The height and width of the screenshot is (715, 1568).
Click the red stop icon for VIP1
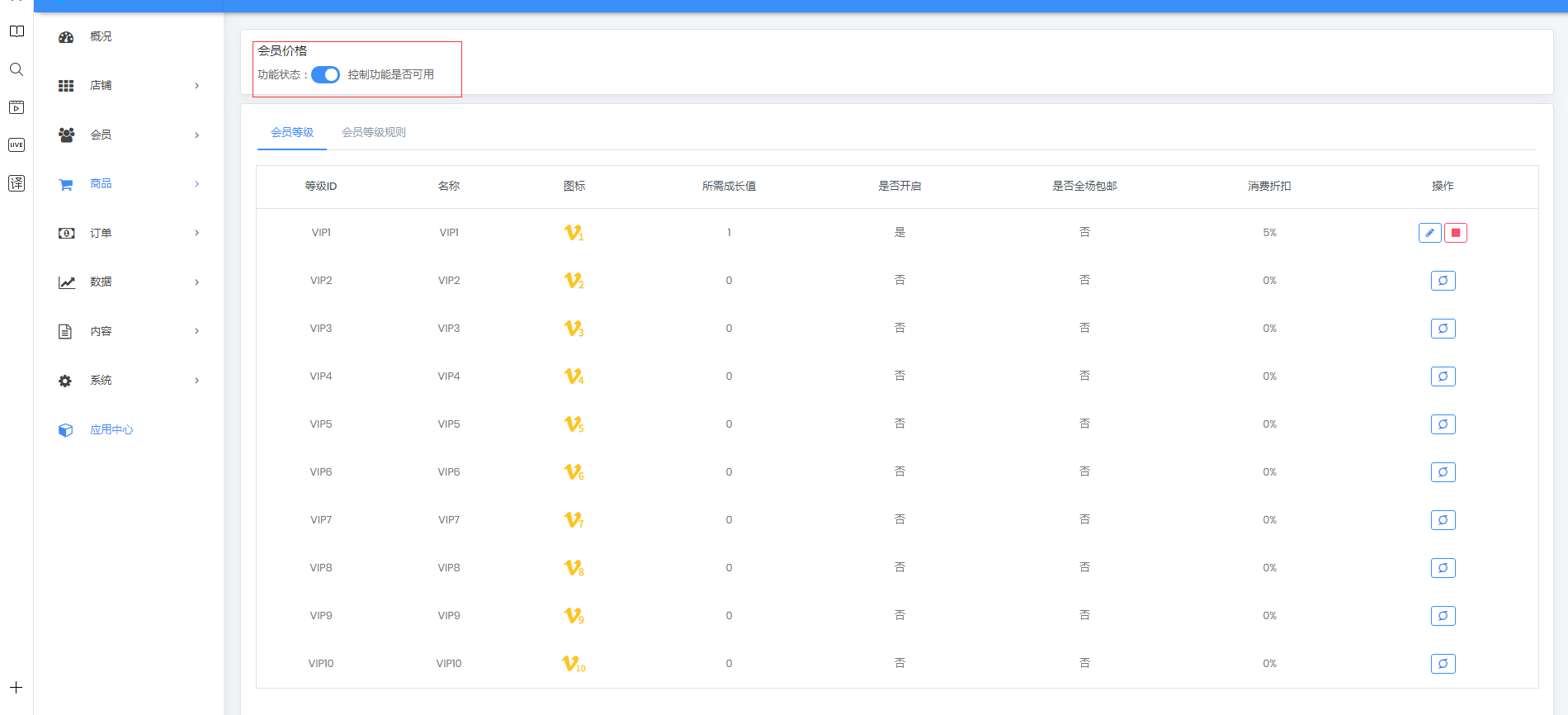[1456, 233]
